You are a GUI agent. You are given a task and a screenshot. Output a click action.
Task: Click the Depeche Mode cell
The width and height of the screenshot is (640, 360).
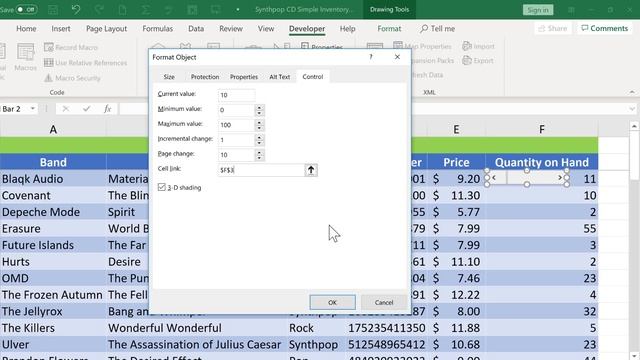coord(53,212)
